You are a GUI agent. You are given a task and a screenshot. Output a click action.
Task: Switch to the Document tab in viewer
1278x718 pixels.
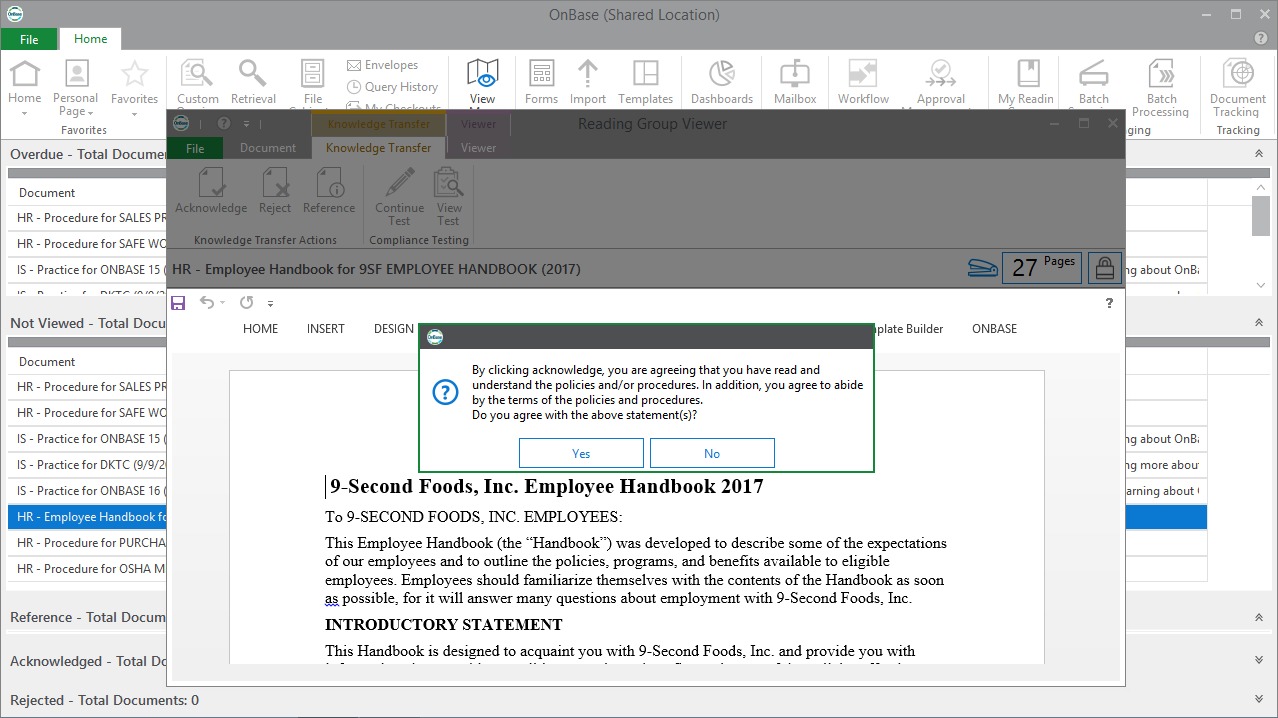[x=268, y=148]
